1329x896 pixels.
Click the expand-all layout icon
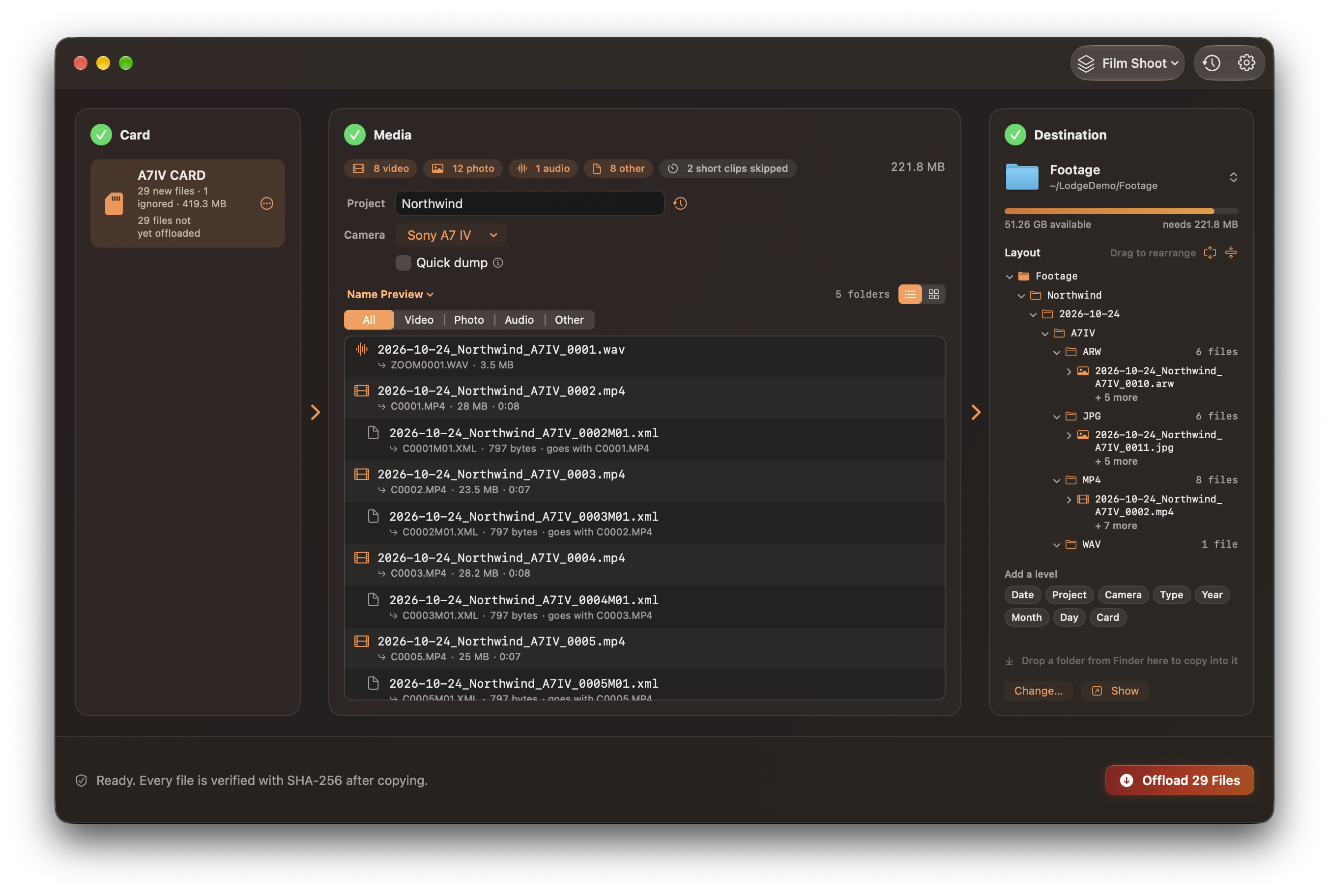(x=1210, y=252)
